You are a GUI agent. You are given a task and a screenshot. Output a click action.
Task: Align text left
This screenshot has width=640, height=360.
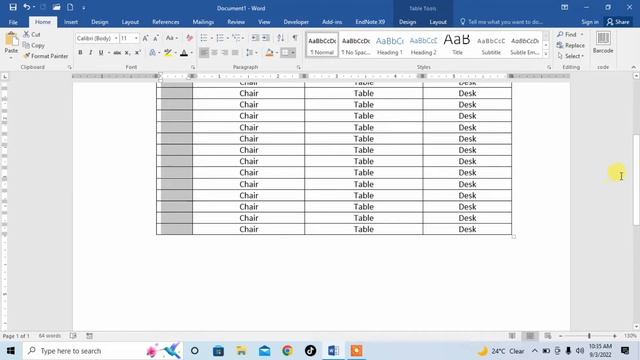[x=204, y=53]
